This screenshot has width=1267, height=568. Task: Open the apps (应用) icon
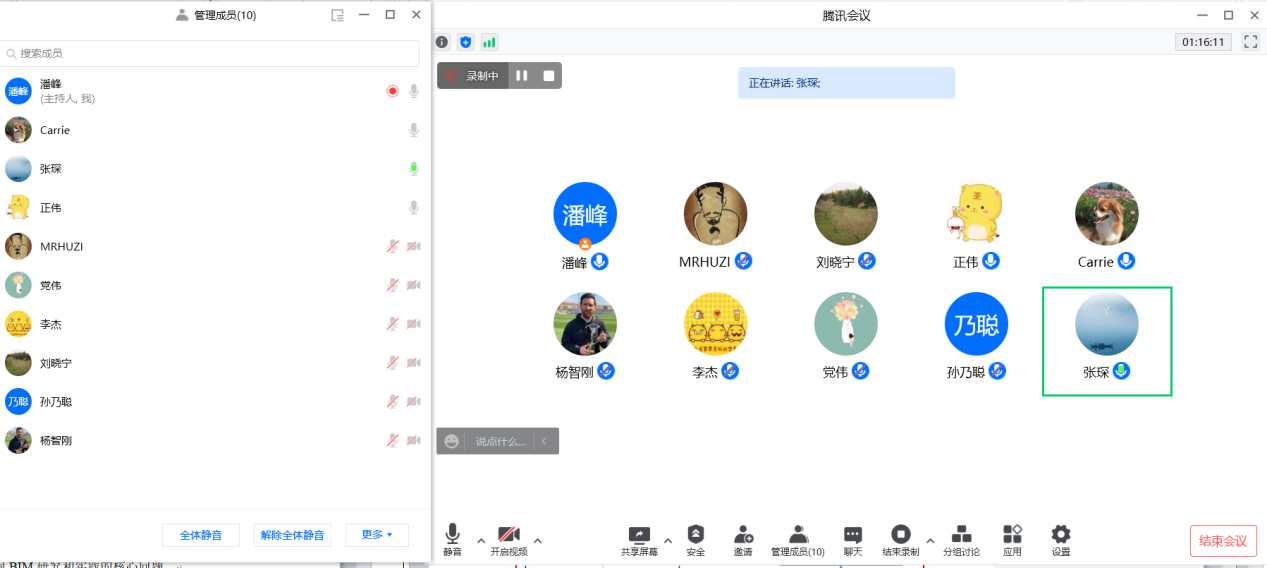(1012, 539)
